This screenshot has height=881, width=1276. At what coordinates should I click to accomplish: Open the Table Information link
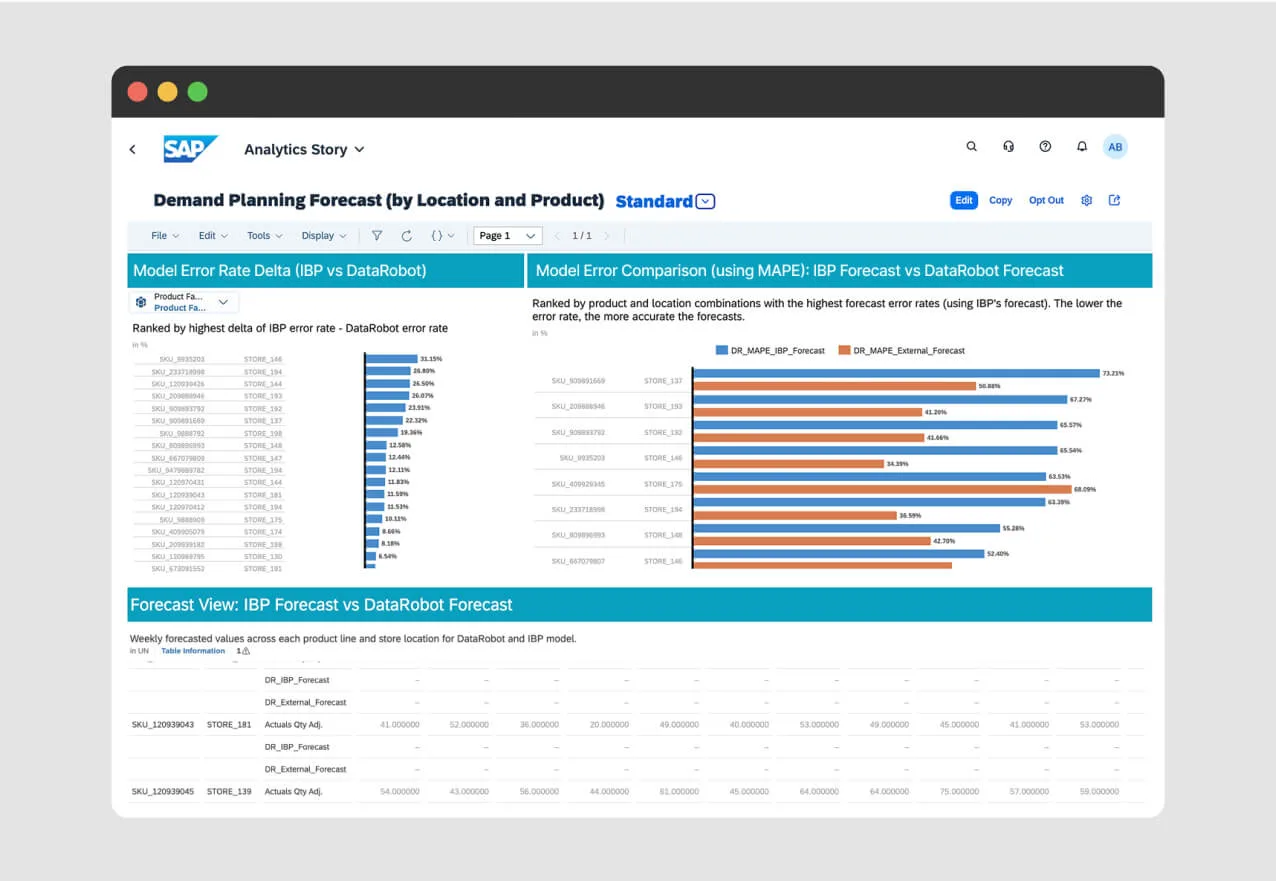click(193, 651)
